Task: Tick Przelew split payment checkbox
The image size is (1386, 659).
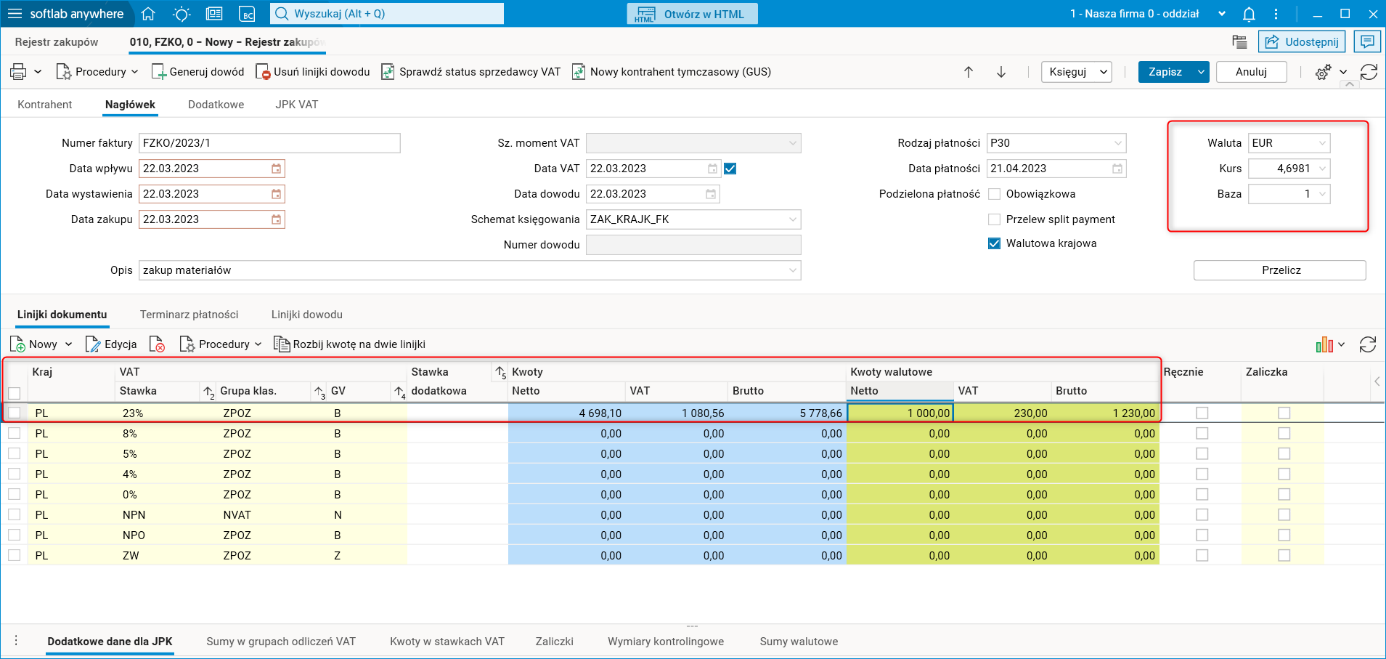Action: [x=994, y=219]
